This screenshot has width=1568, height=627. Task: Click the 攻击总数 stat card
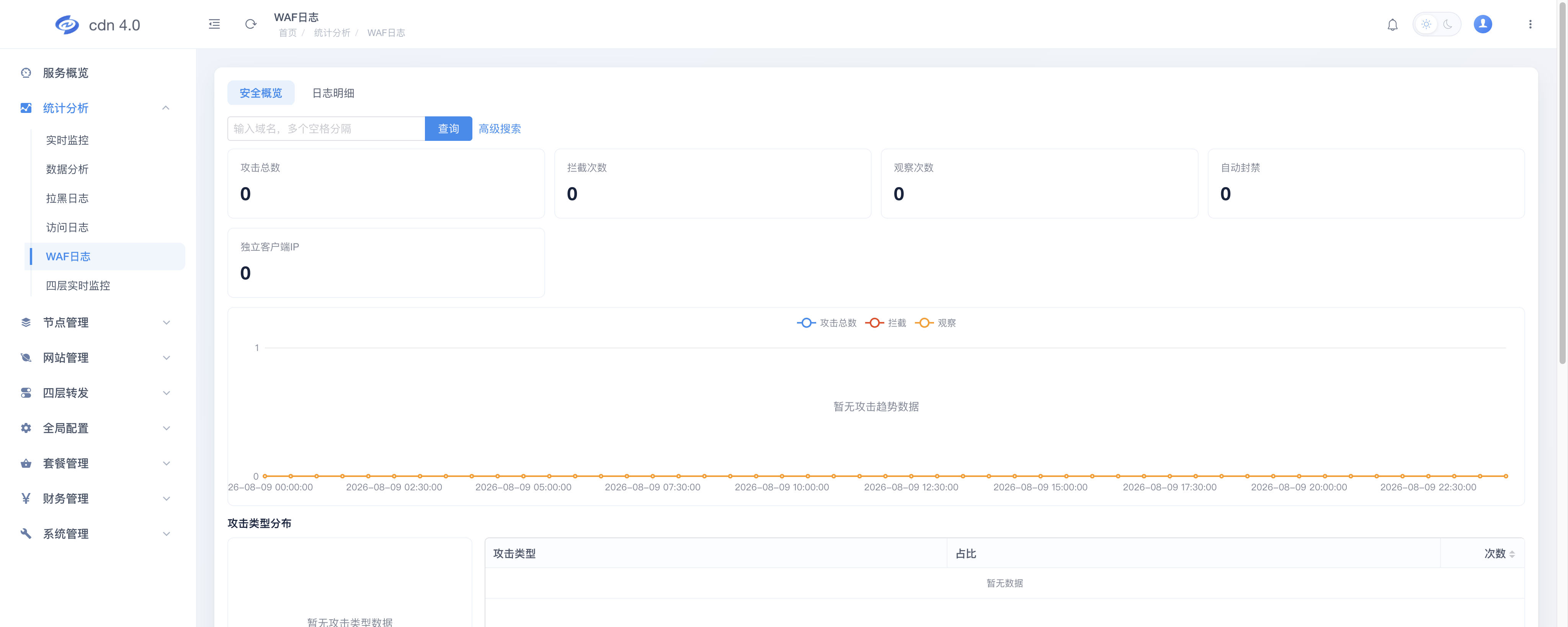(386, 184)
